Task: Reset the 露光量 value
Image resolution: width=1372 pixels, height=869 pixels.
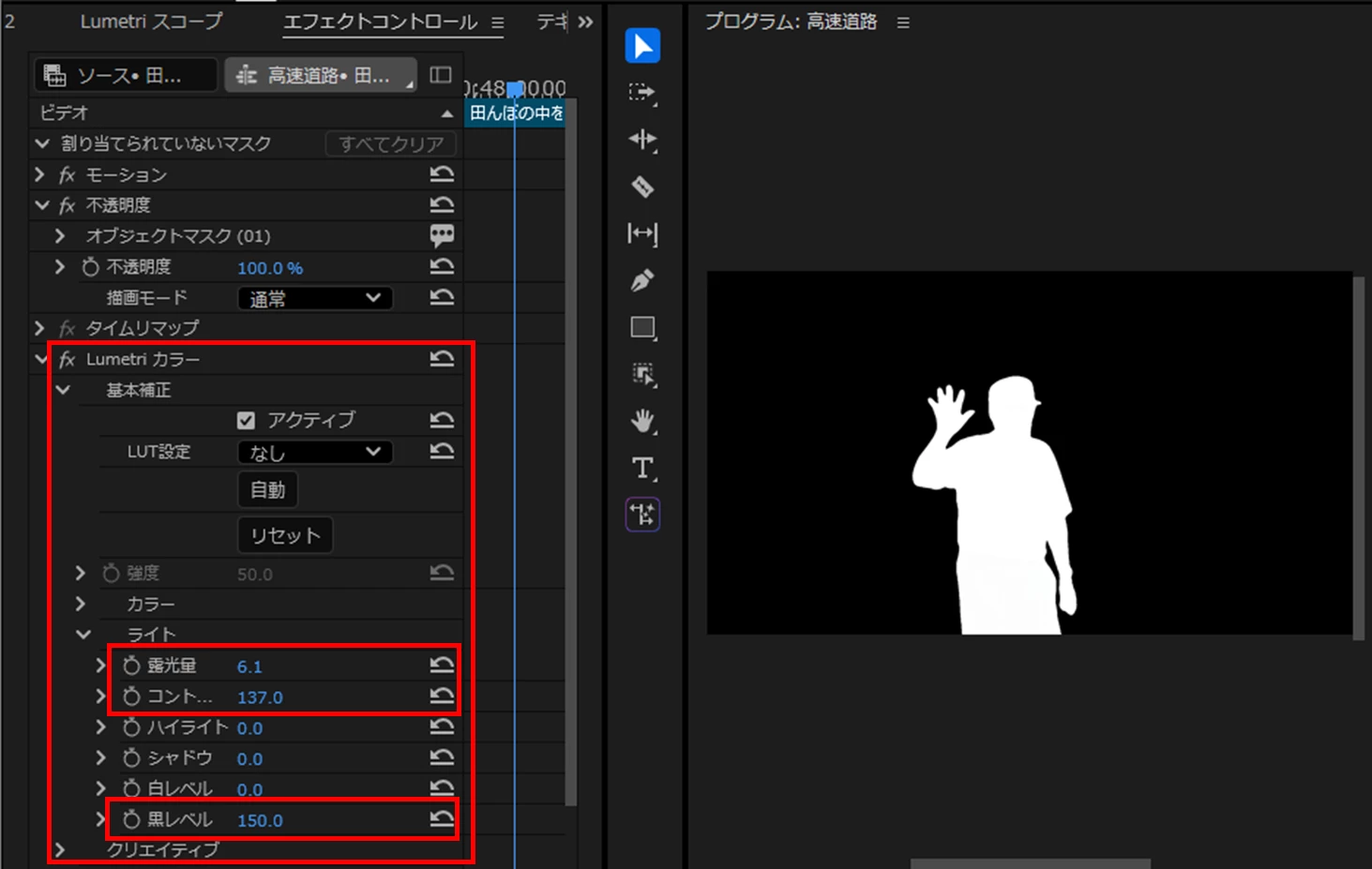Action: click(x=442, y=666)
